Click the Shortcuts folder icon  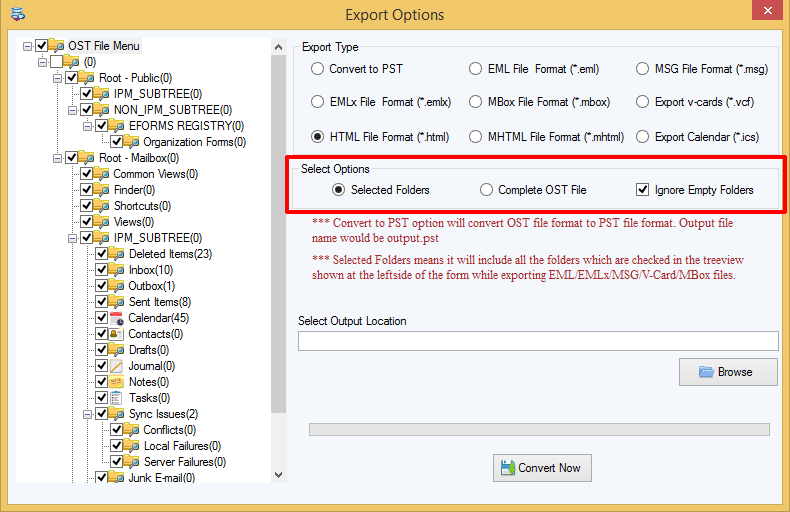(x=102, y=206)
